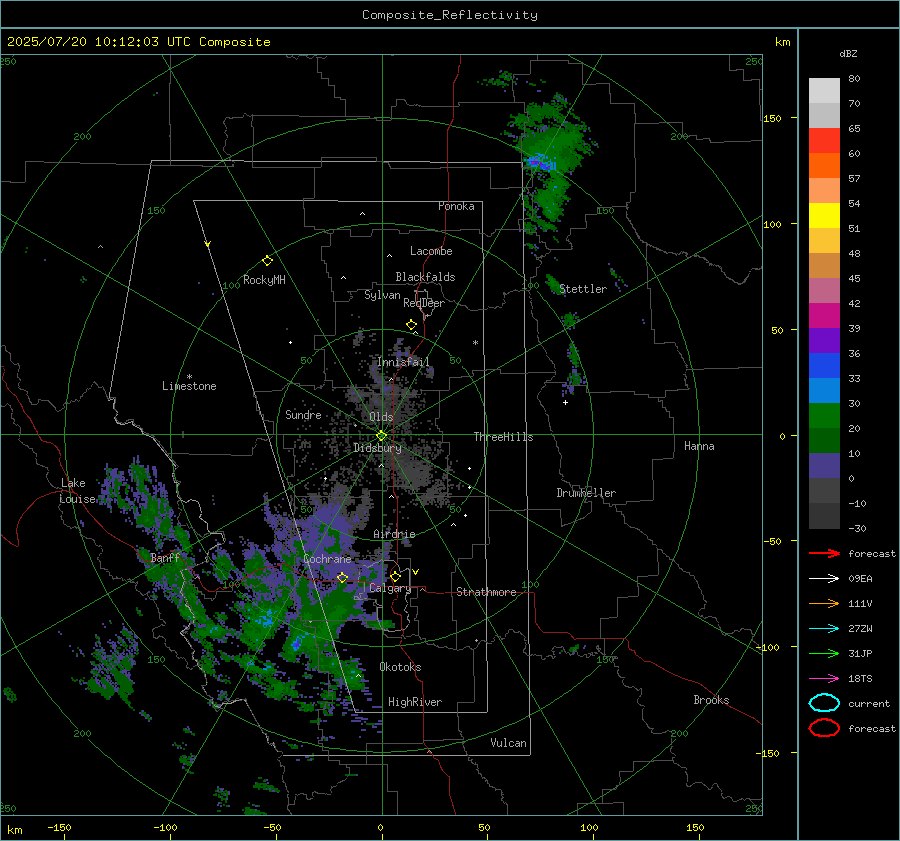Click the Vulcan label
This screenshot has width=900, height=841.
(x=508, y=743)
